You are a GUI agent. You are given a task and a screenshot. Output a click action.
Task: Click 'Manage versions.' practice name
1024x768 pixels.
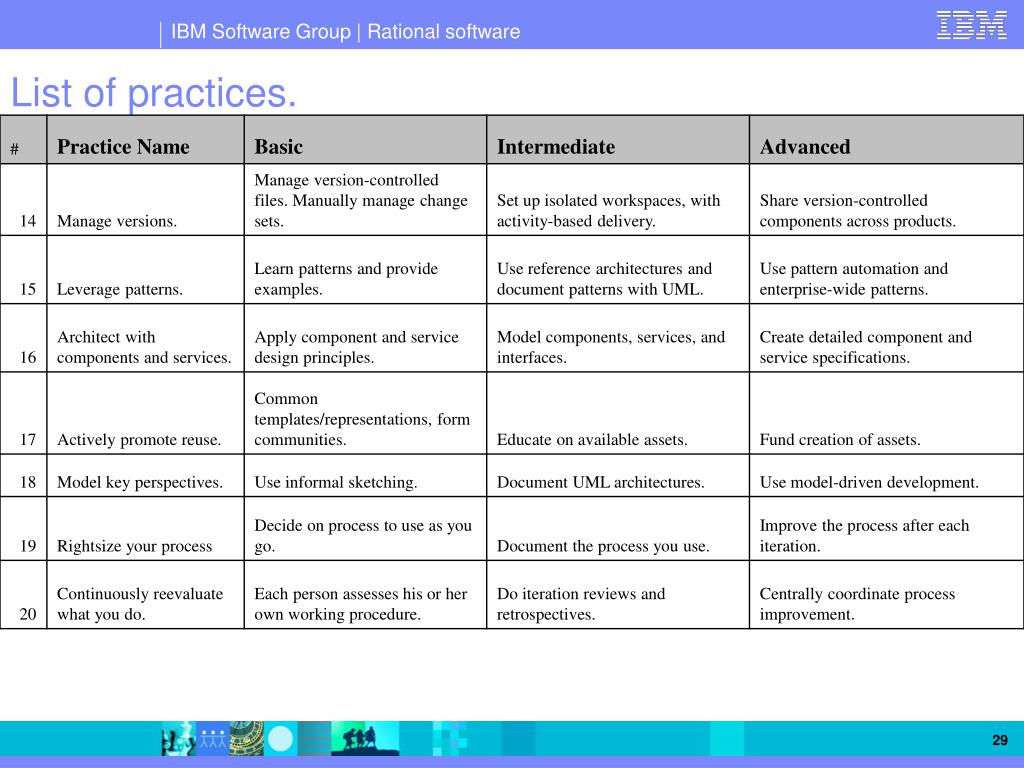pyautogui.click(x=117, y=221)
